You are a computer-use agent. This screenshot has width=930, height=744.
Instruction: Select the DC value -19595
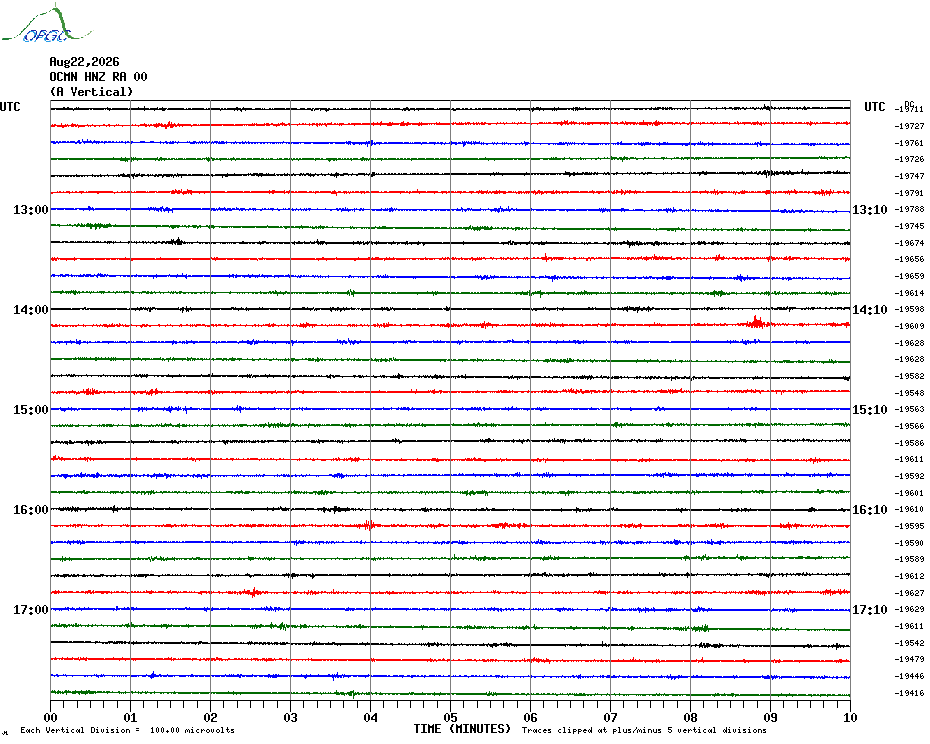(x=909, y=526)
